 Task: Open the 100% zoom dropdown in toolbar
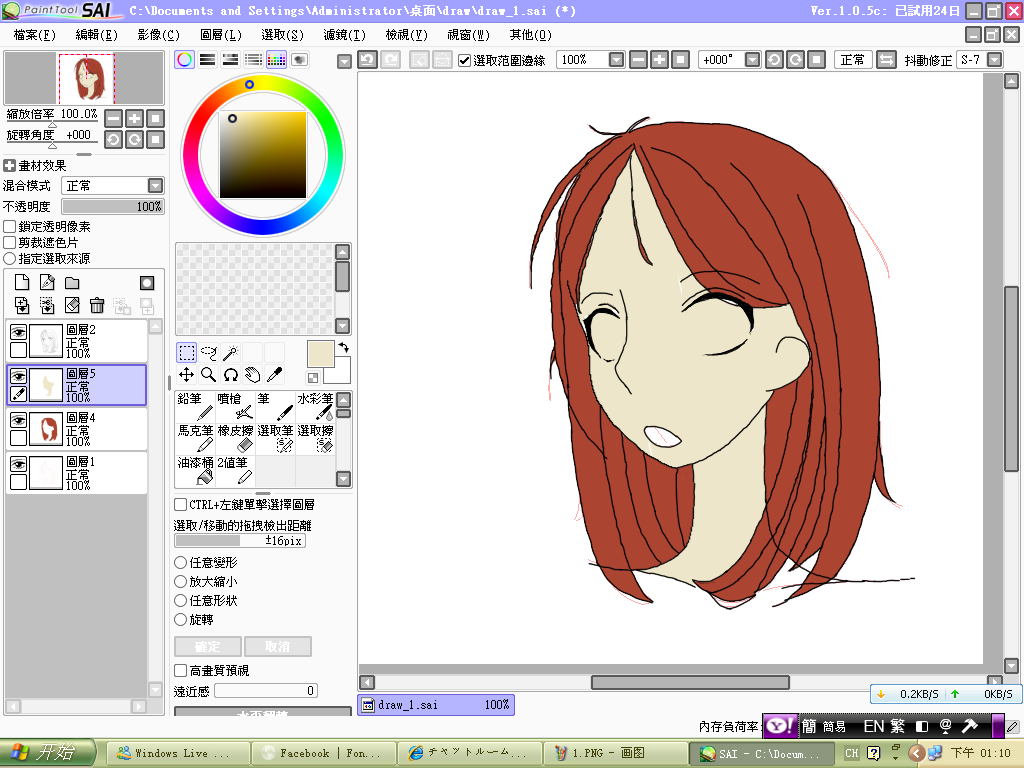(616, 60)
